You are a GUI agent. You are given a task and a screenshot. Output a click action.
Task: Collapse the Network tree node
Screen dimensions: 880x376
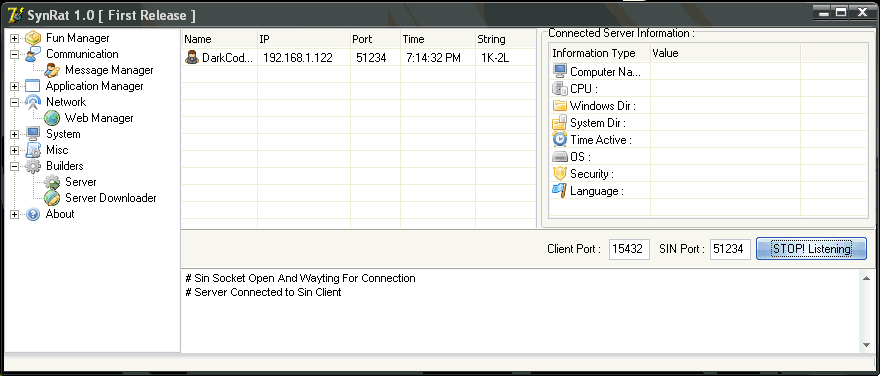click(15, 103)
